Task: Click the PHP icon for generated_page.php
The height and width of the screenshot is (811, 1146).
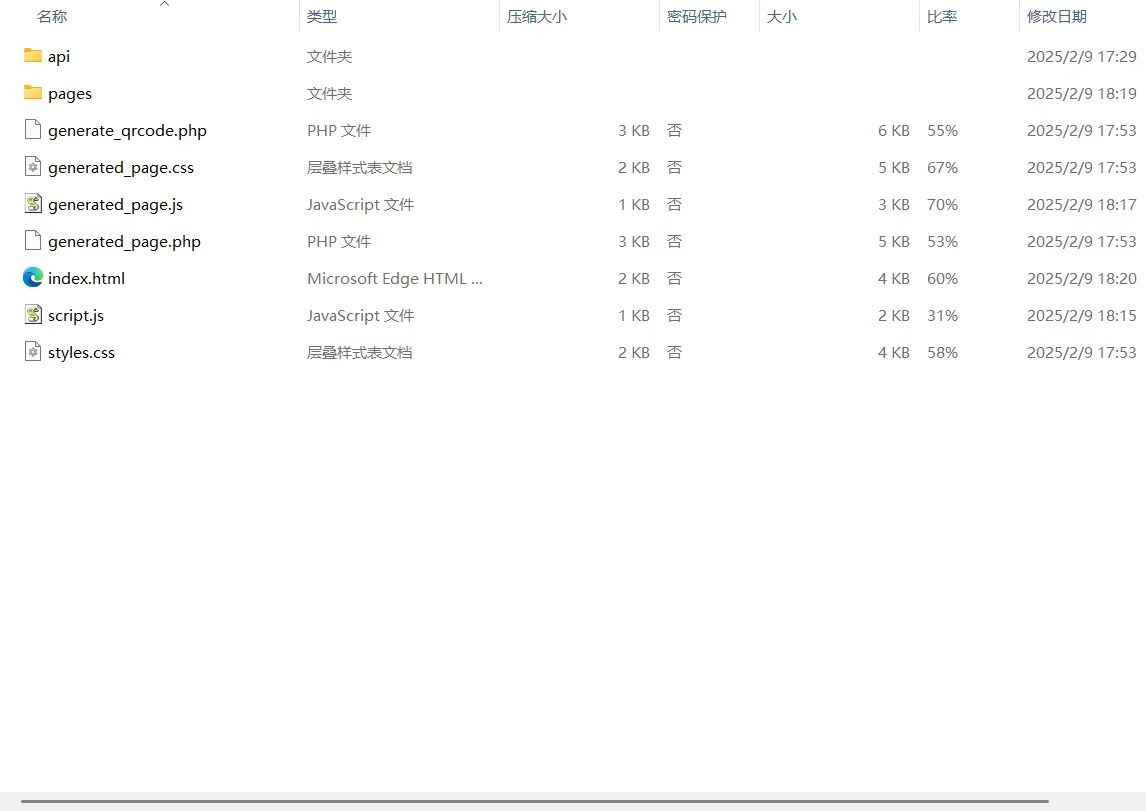Action: click(32, 241)
